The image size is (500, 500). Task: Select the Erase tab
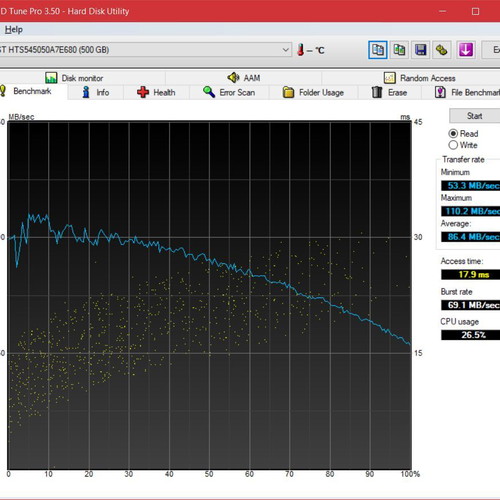click(x=389, y=92)
